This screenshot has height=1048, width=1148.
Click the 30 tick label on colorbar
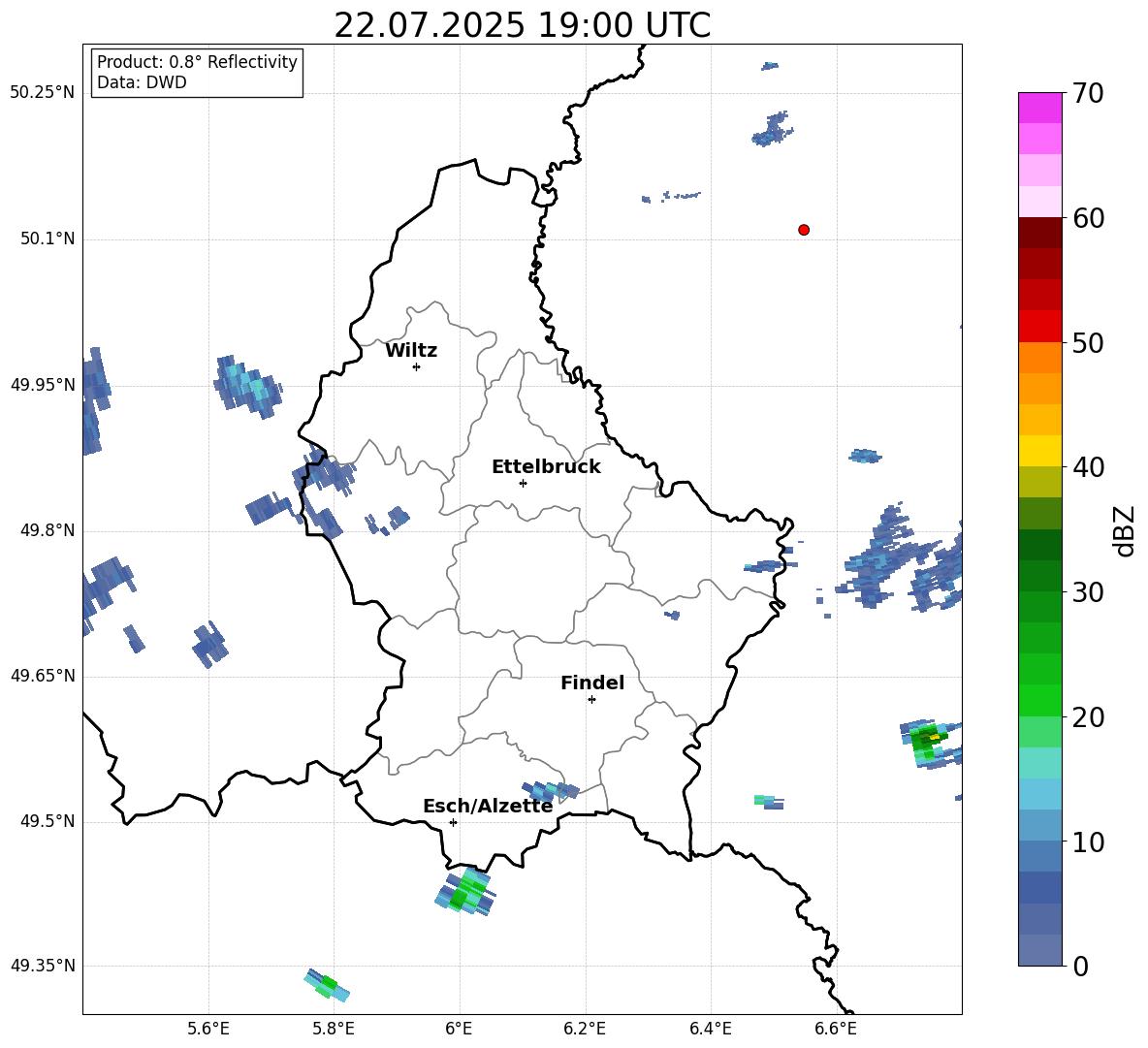pyautogui.click(x=1088, y=592)
